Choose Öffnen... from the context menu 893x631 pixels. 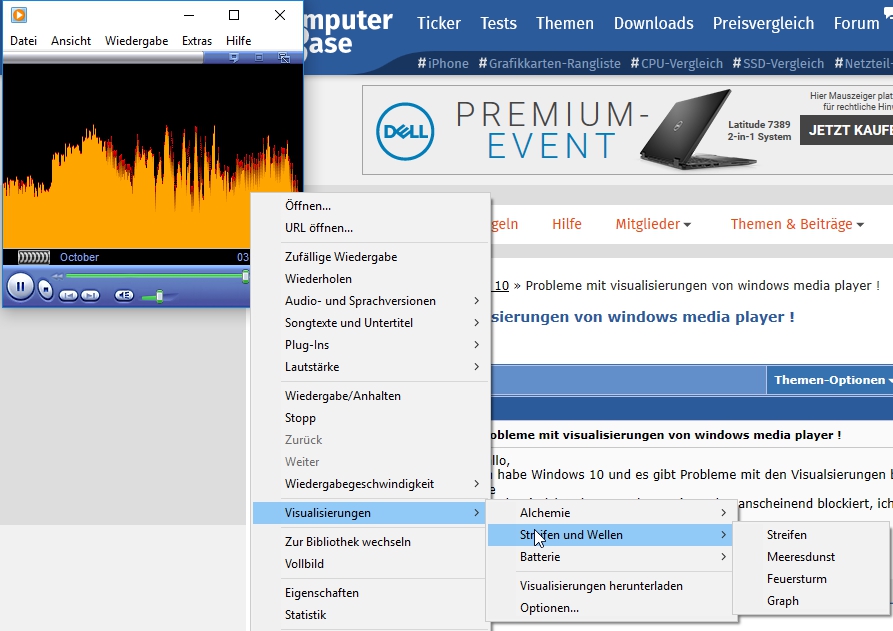click(371, 206)
